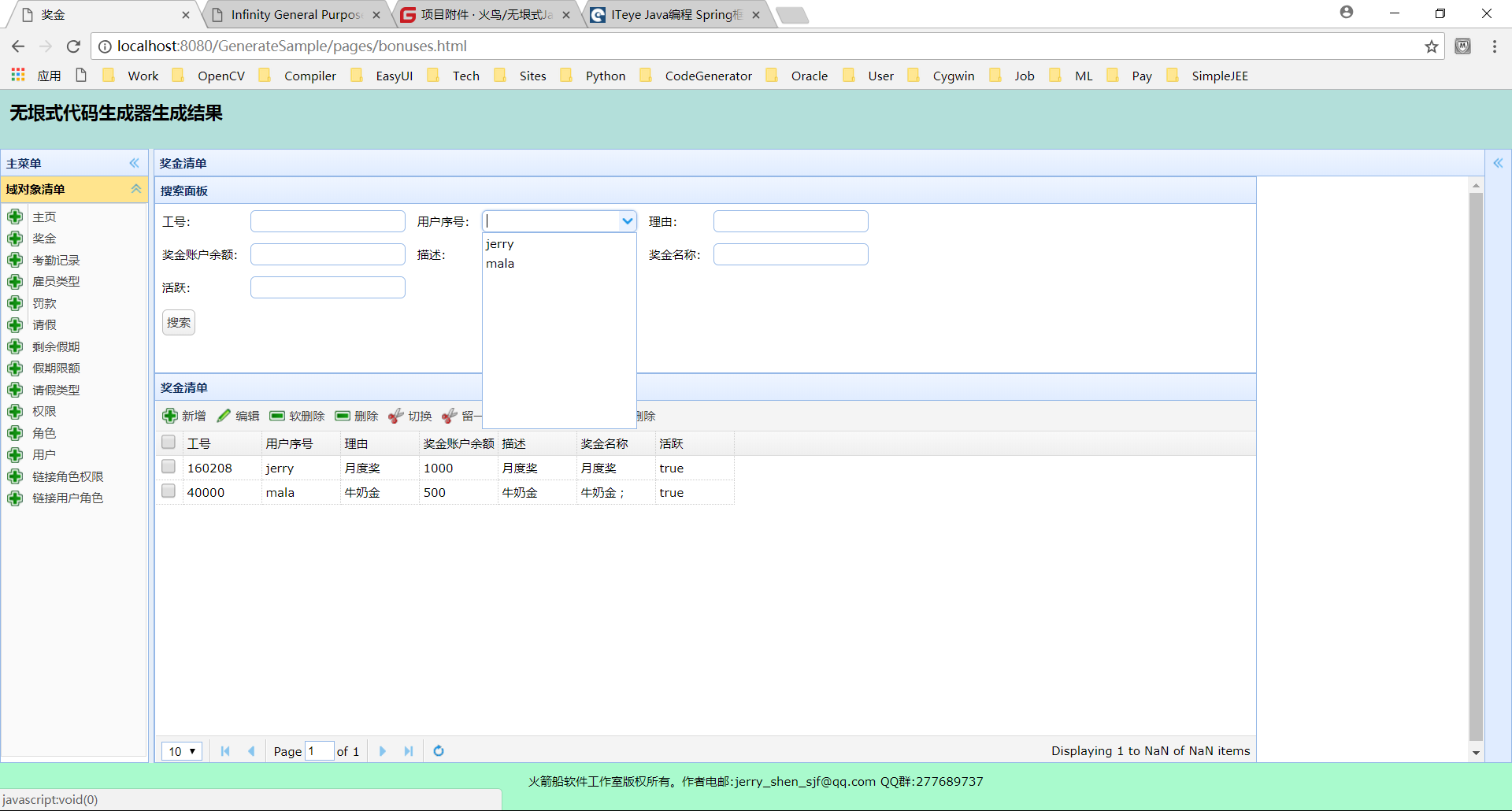Collapse the 主菜单 panel with double arrow
Image resolution: width=1512 pixels, height=811 pixels.
(135, 163)
